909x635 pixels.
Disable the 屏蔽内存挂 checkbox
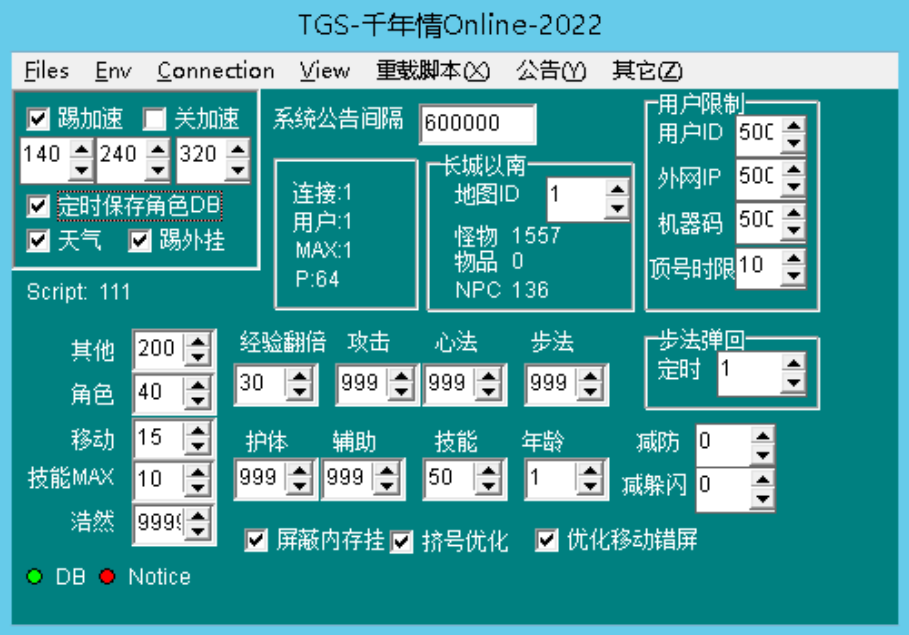click(x=257, y=541)
